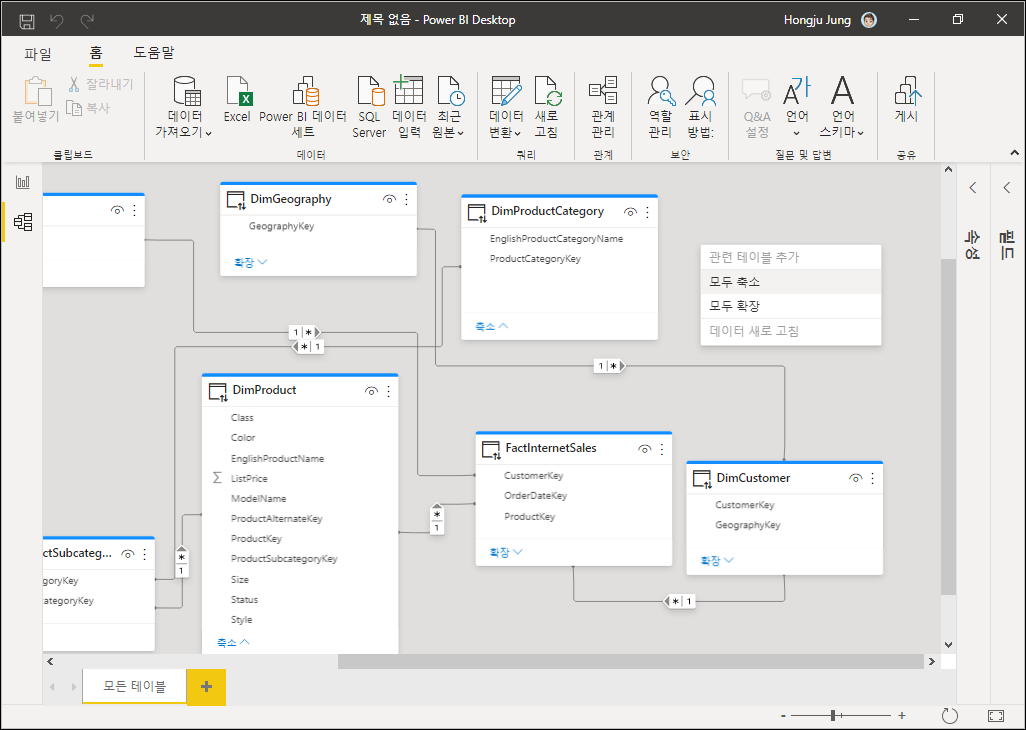This screenshot has width=1026, height=730.
Task: Click CustomerKey field in FactInternetSales
Action: pyautogui.click(x=533, y=476)
